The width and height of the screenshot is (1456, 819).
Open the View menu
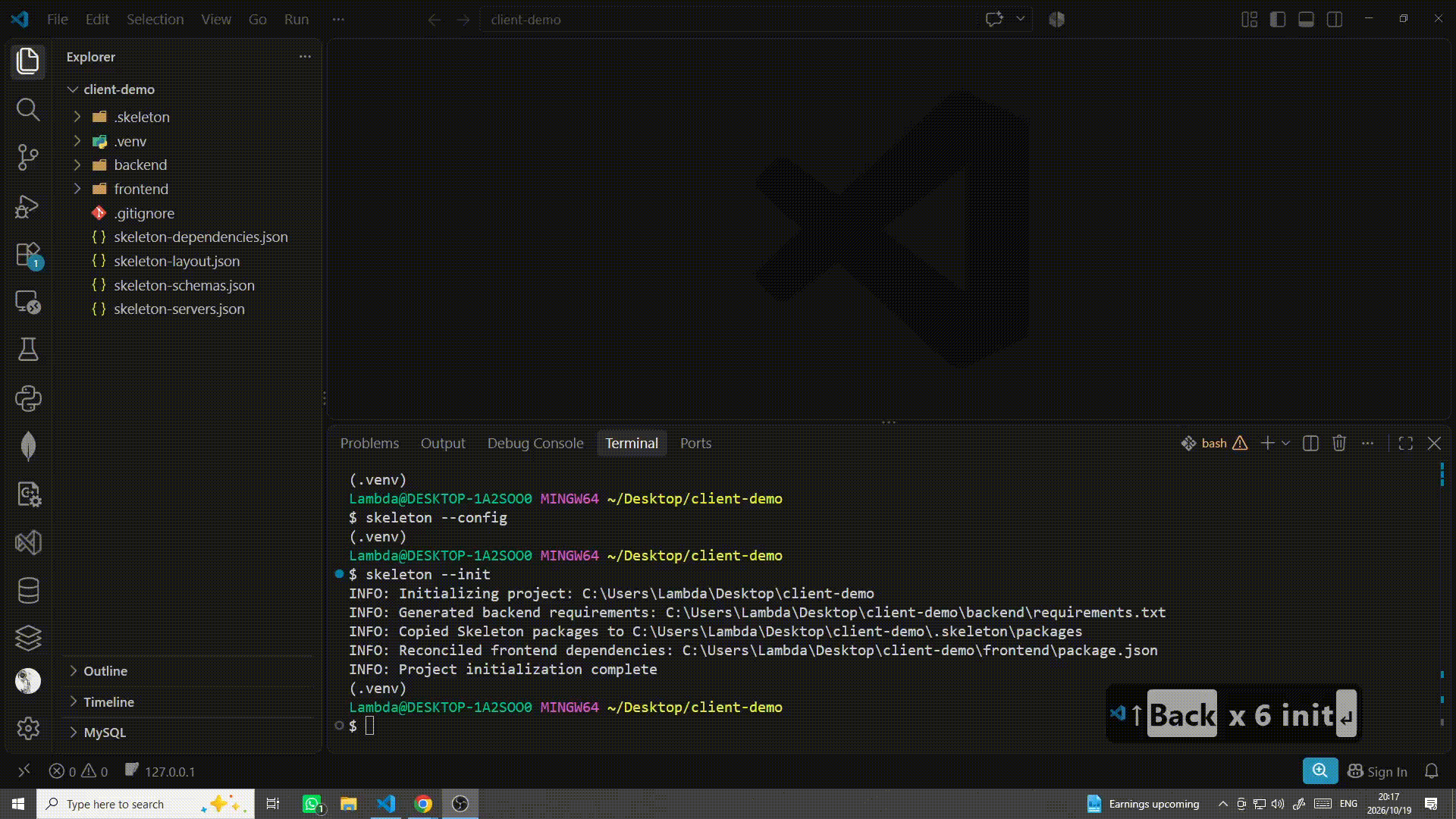point(216,20)
